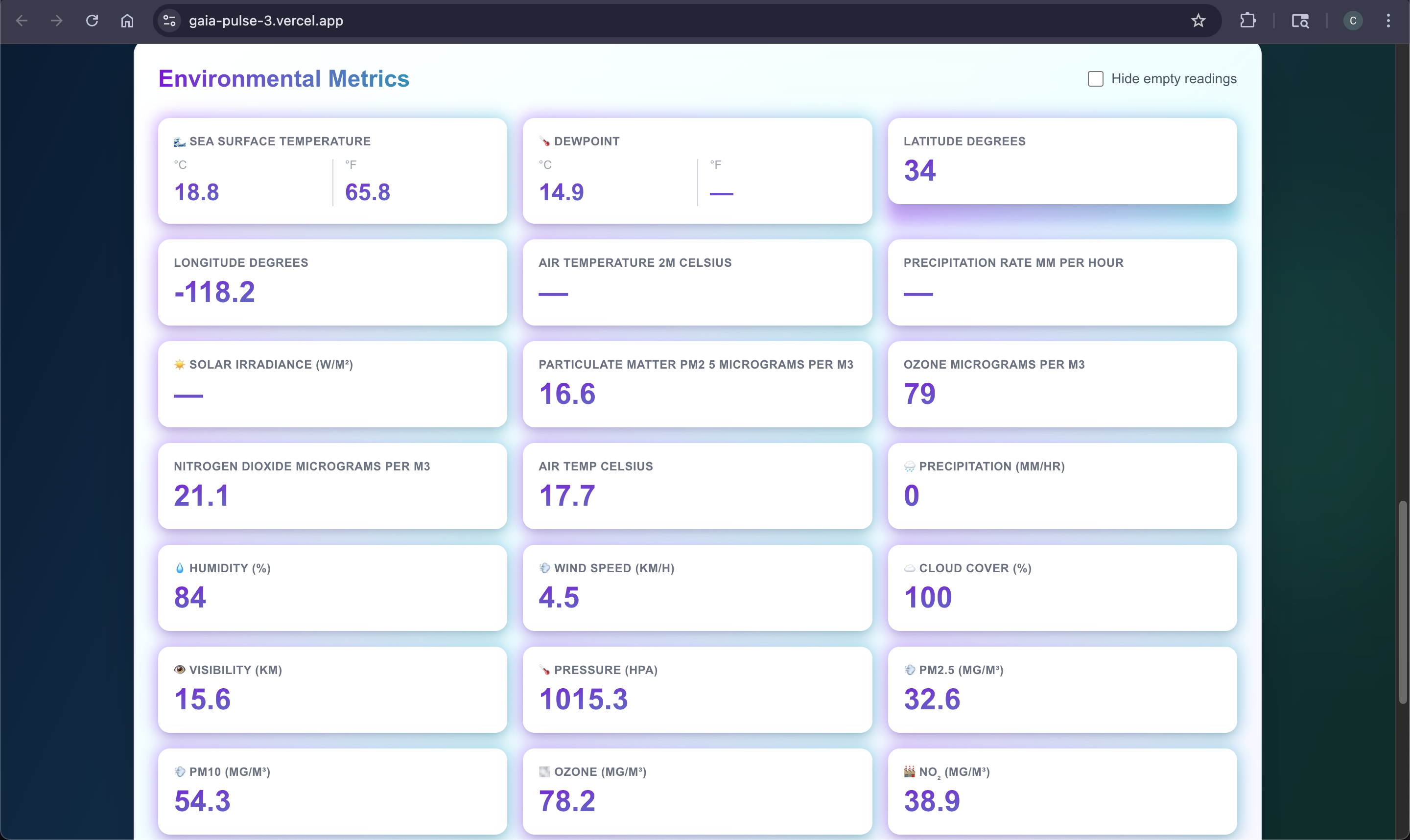Viewport: 1410px width, 840px height.
Task: Go to browser home icon
Action: (127, 21)
